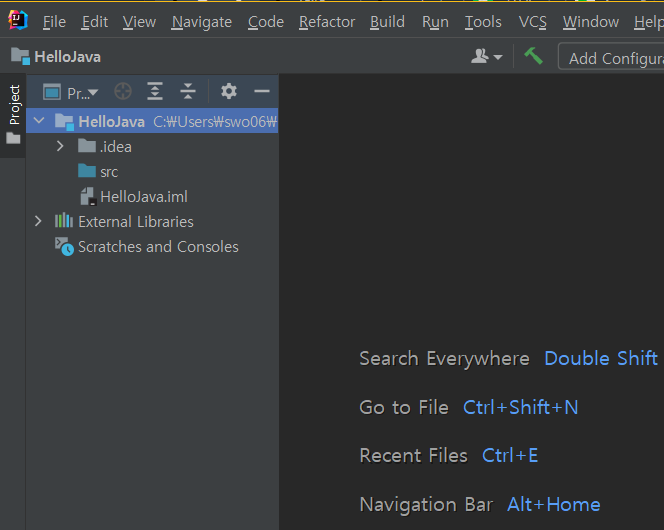664x530 pixels.
Task: Click the Double Shift shortcut hint
Action: coord(600,358)
